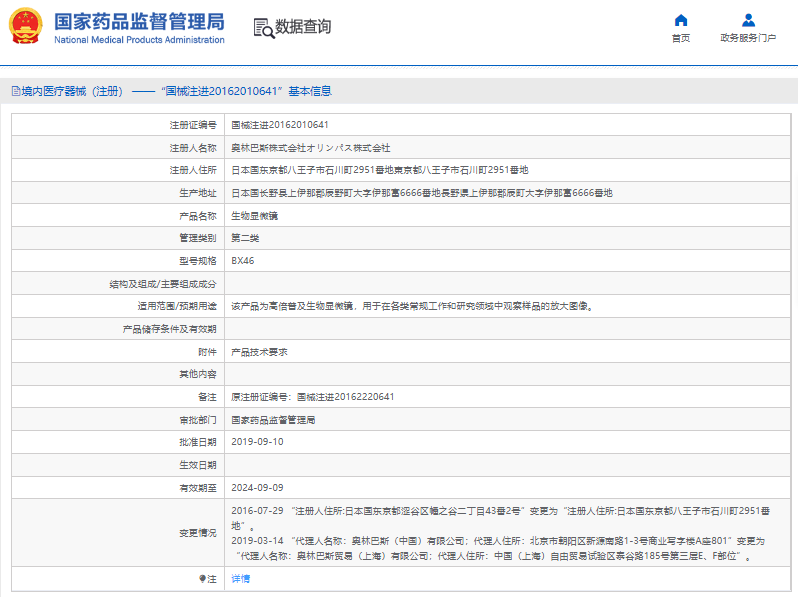The height and width of the screenshot is (597, 798).
Task: Click the 详情 details link
Action: coord(241,579)
